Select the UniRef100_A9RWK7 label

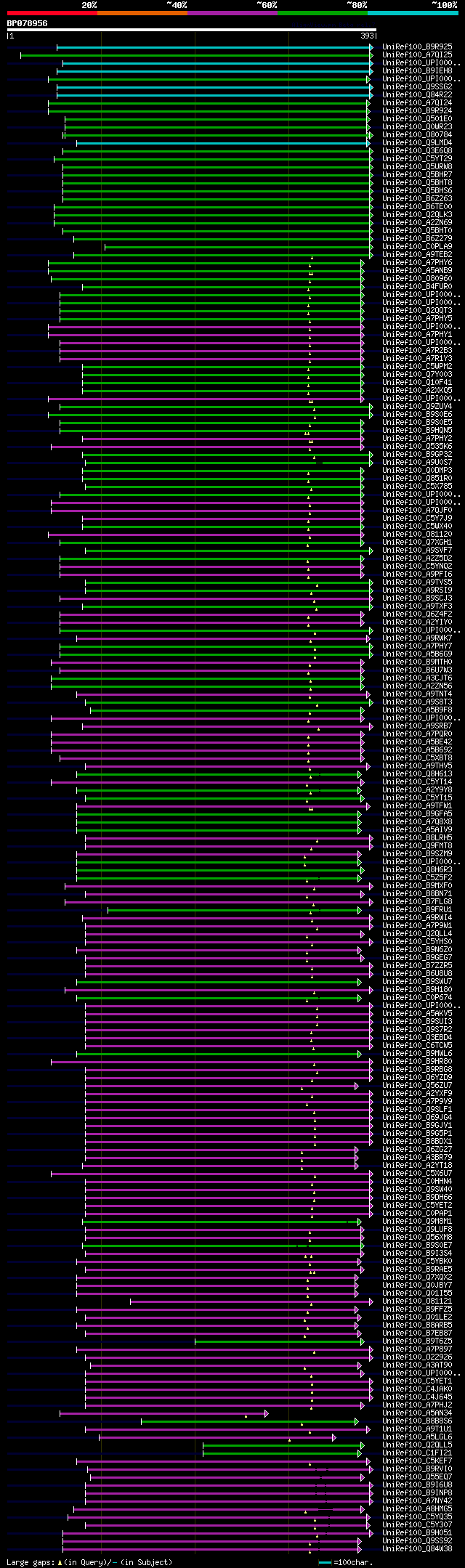click(417, 638)
